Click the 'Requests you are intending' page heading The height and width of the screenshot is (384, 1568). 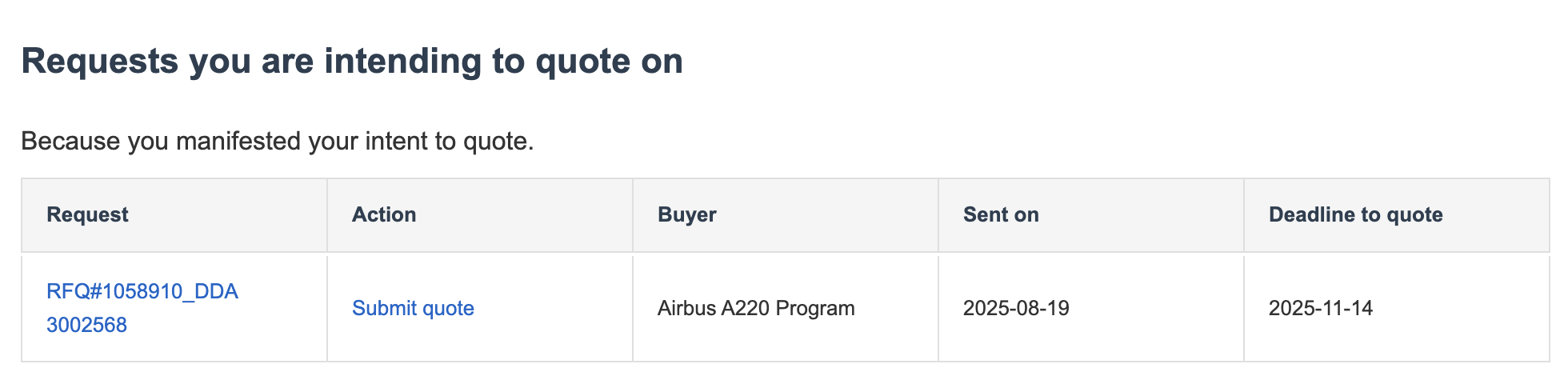coord(352,62)
